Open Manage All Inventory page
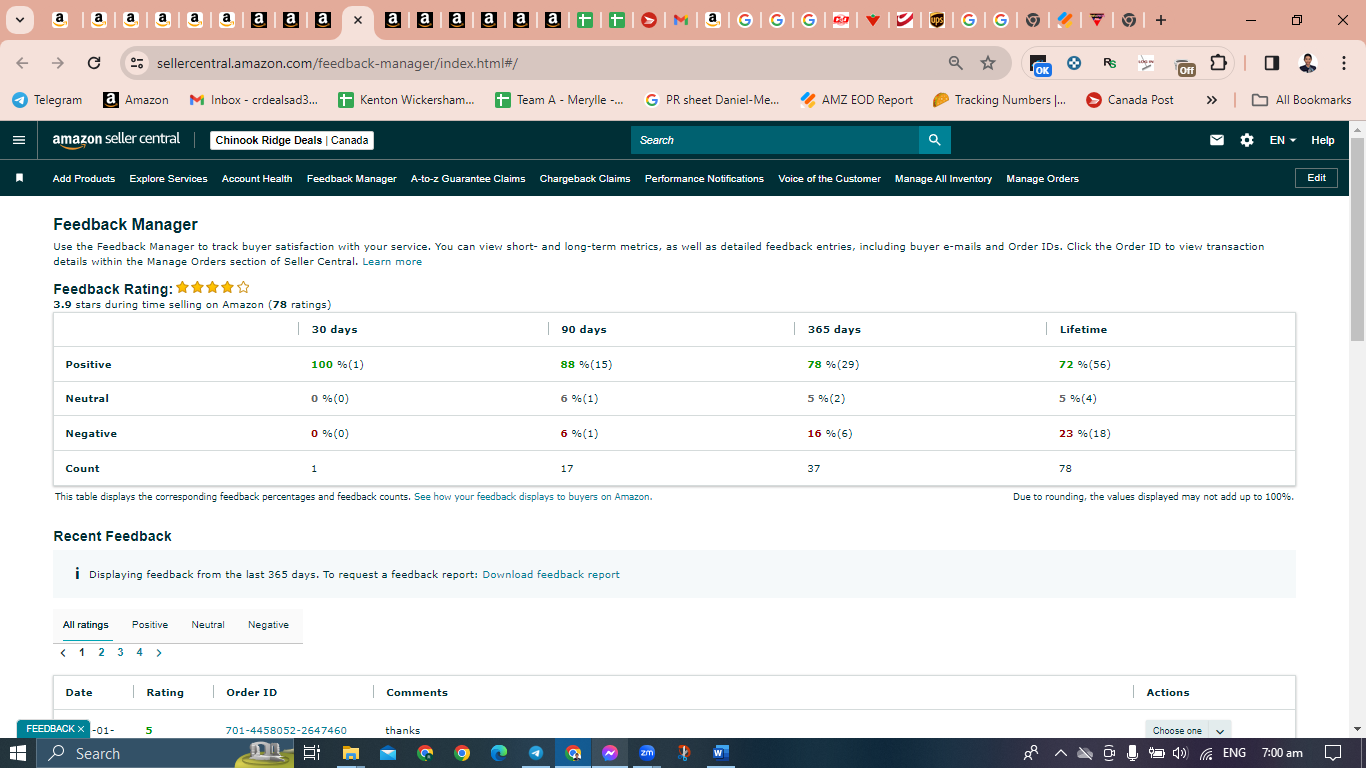Viewport: 1366px width, 768px height. tap(943, 179)
